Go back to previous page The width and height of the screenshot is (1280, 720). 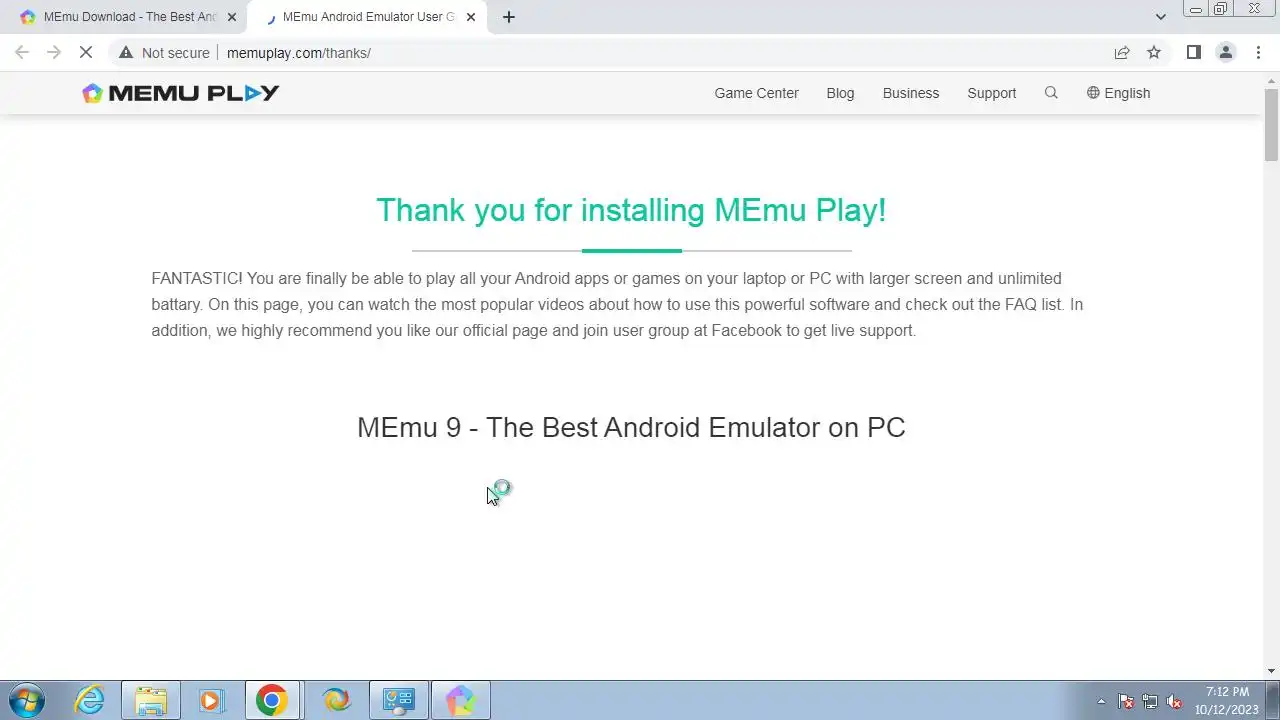tap(22, 52)
